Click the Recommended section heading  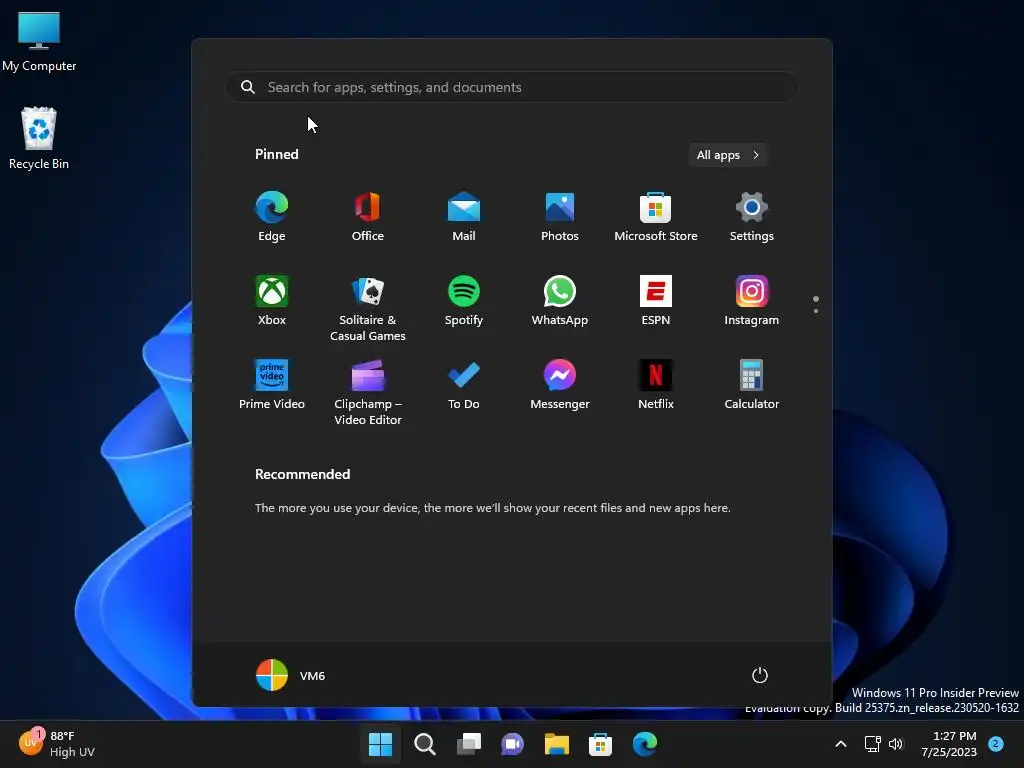[302, 474]
